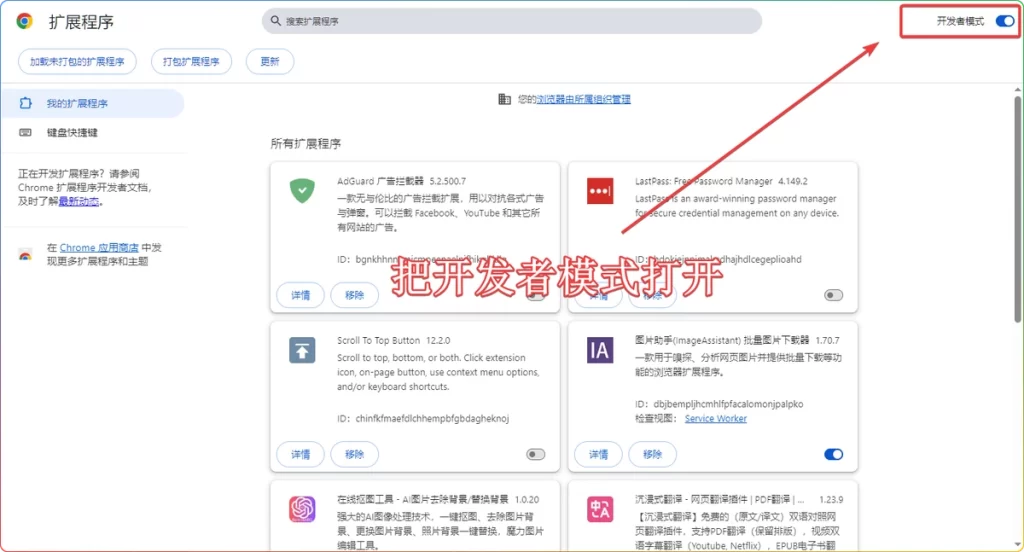Click the 在线抠图工具 pink icon
Screen dimensions: 1024x552
click(302, 509)
